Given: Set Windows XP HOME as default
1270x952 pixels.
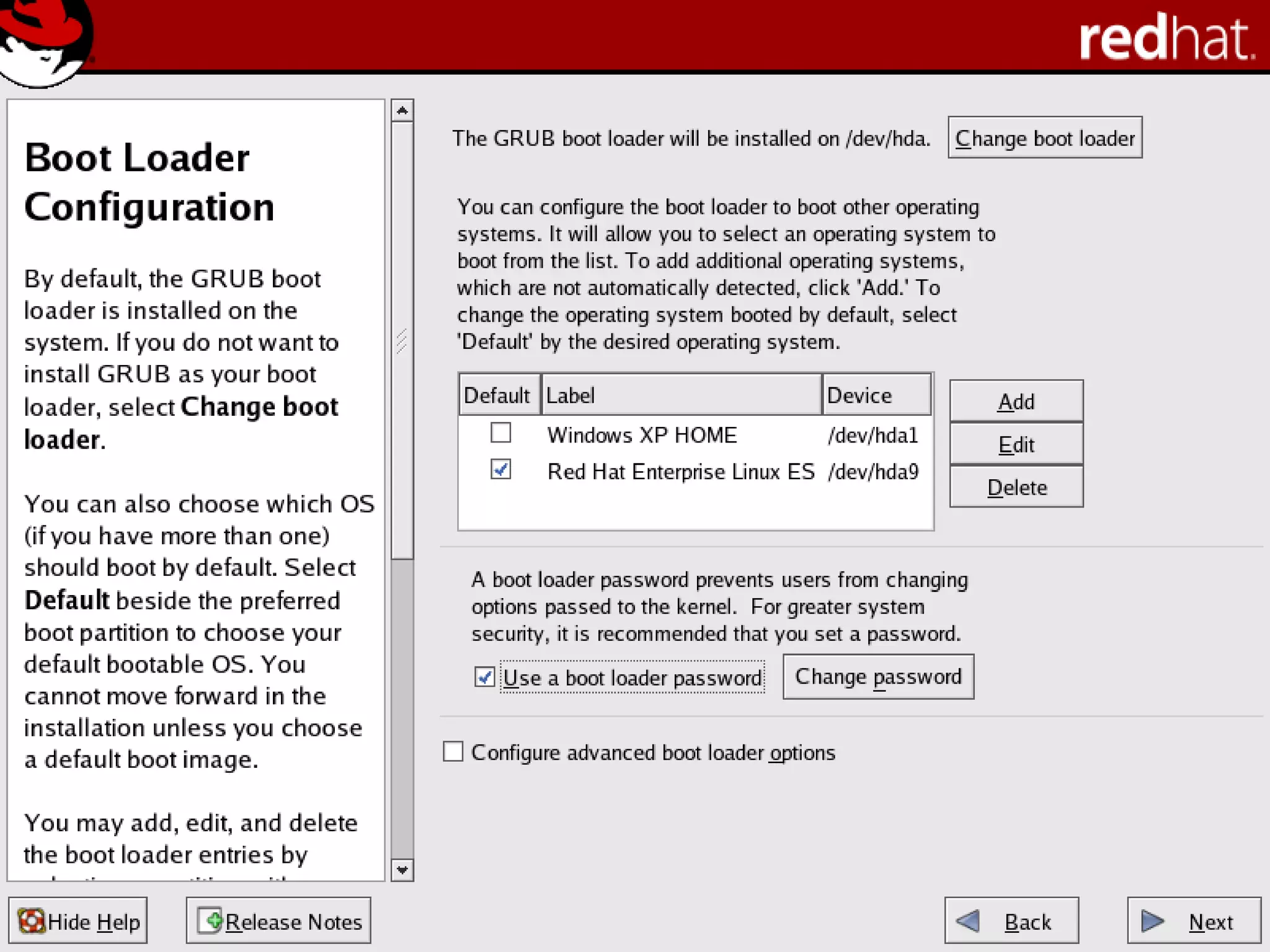Looking at the screenshot, I should pyautogui.click(x=500, y=433).
